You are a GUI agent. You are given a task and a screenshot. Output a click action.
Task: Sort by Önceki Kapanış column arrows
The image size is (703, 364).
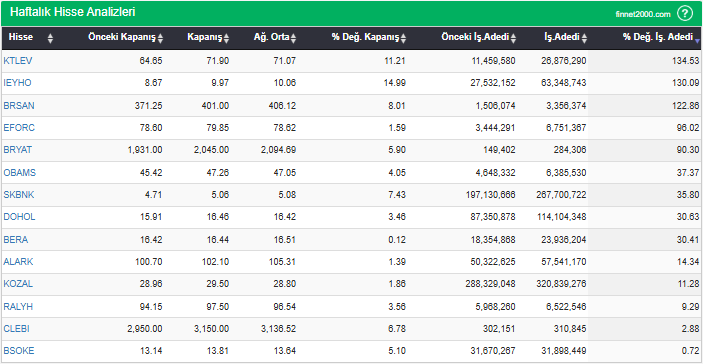coord(161,39)
